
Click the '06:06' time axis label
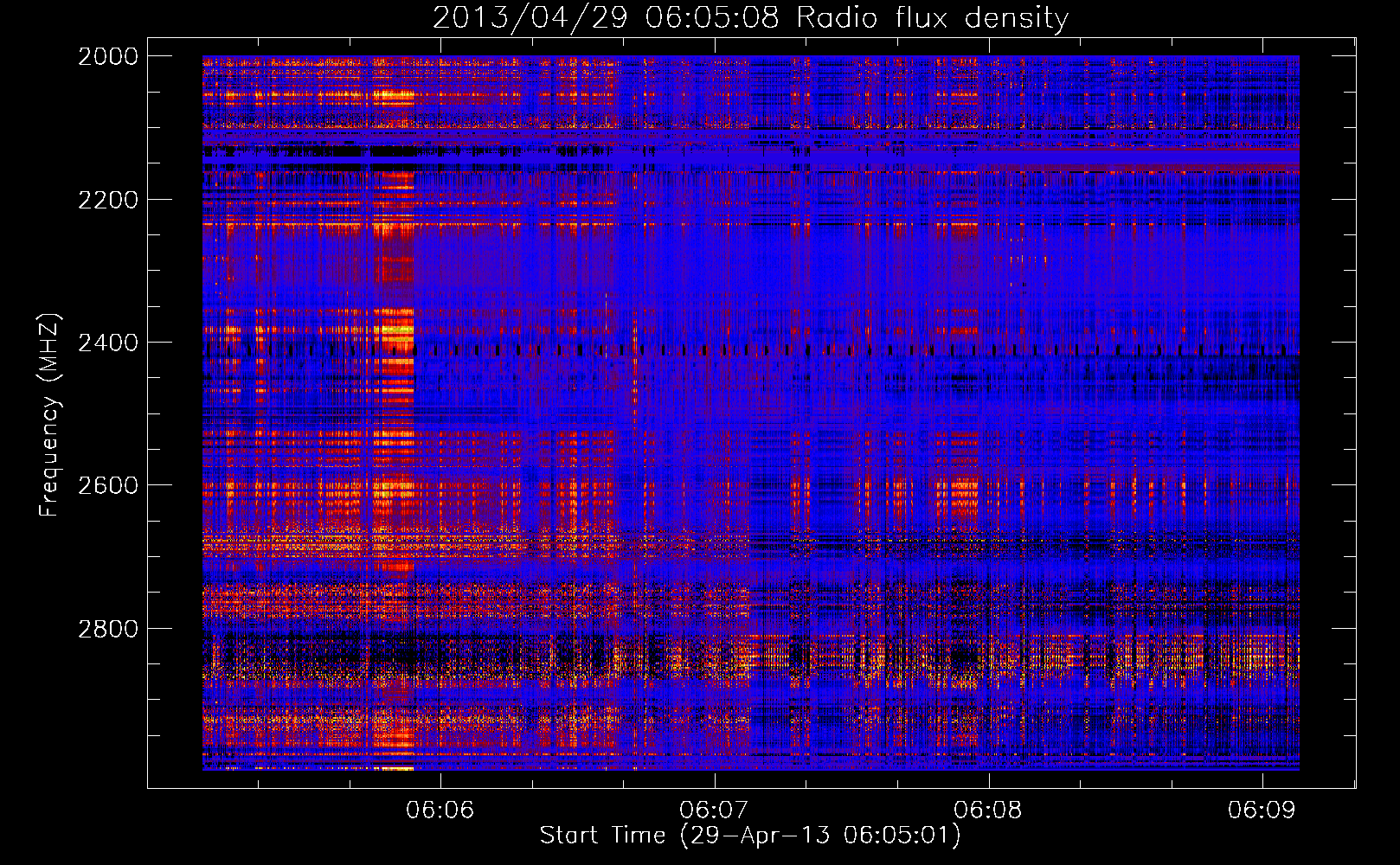pyautogui.click(x=441, y=811)
